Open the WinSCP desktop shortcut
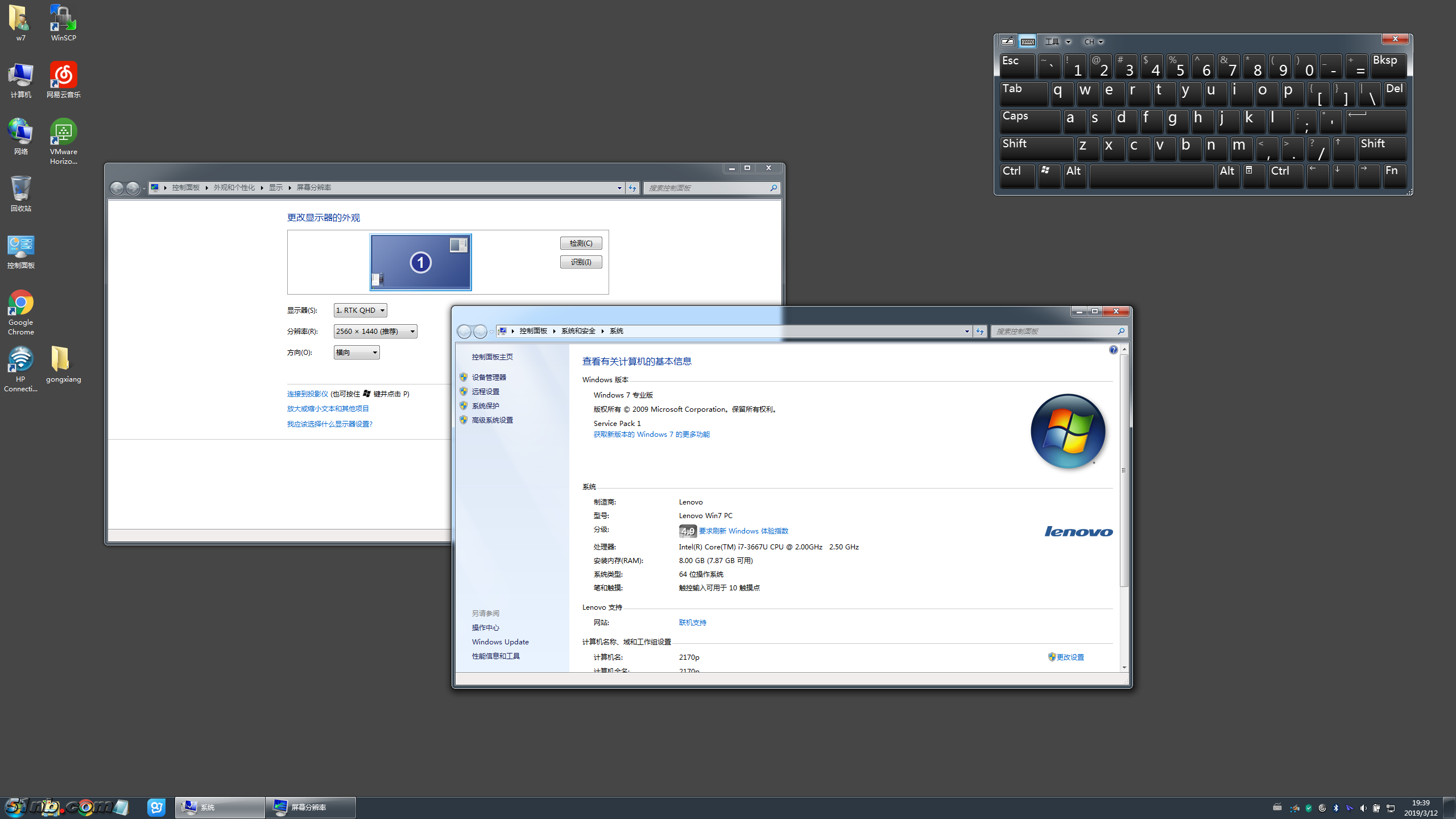Image resolution: width=1456 pixels, height=819 pixels. click(x=63, y=19)
